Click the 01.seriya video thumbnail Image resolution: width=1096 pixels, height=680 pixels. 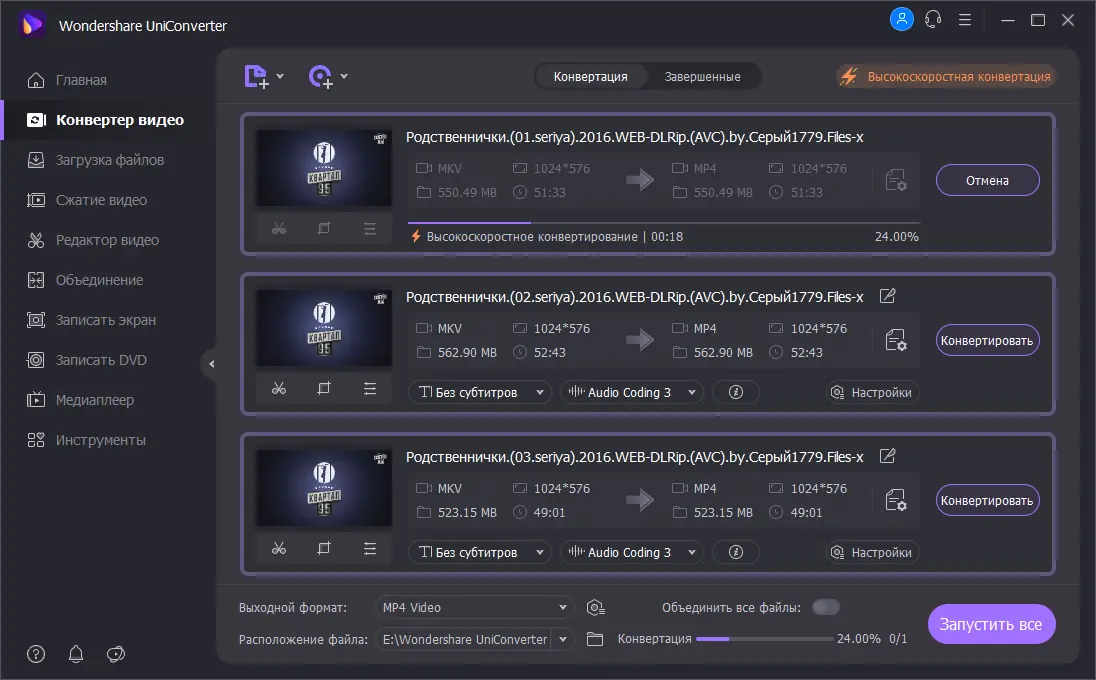pos(324,168)
